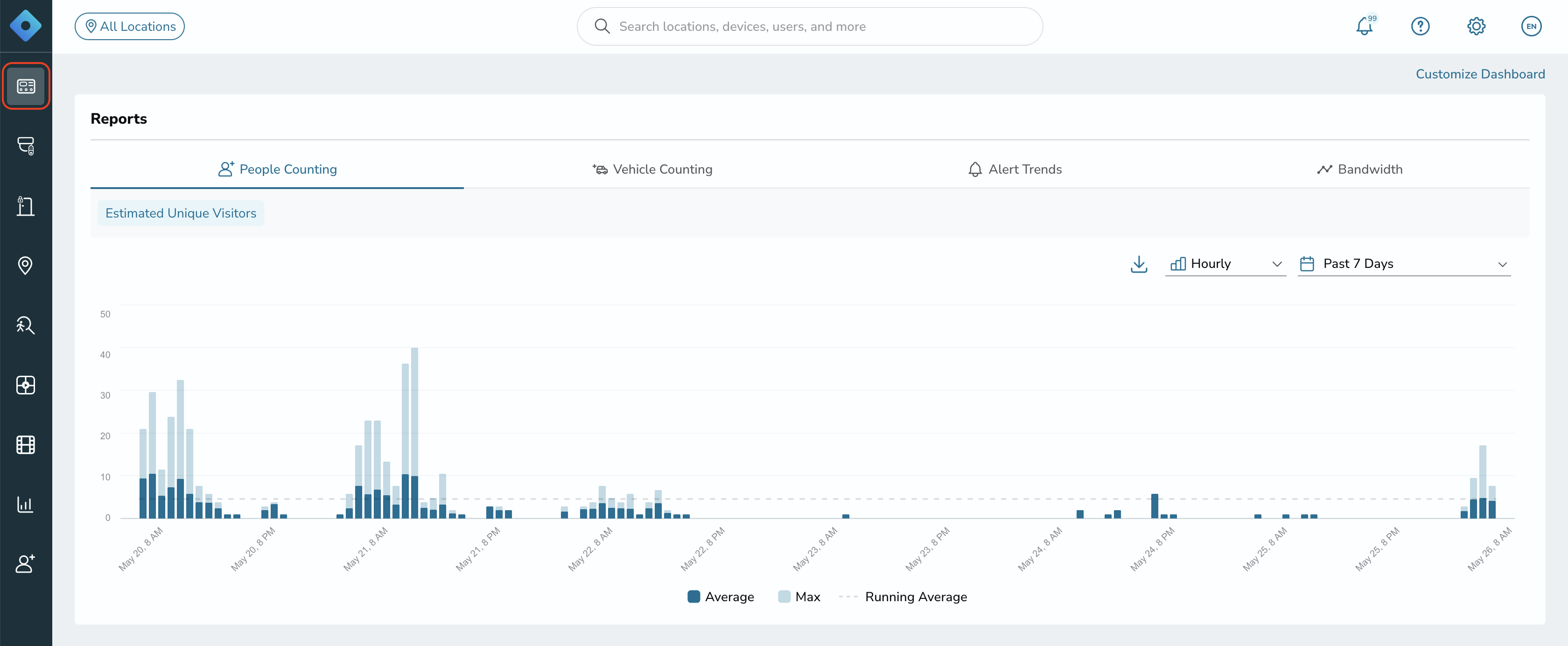
Task: Open the help question mark icon
Action: (1420, 26)
